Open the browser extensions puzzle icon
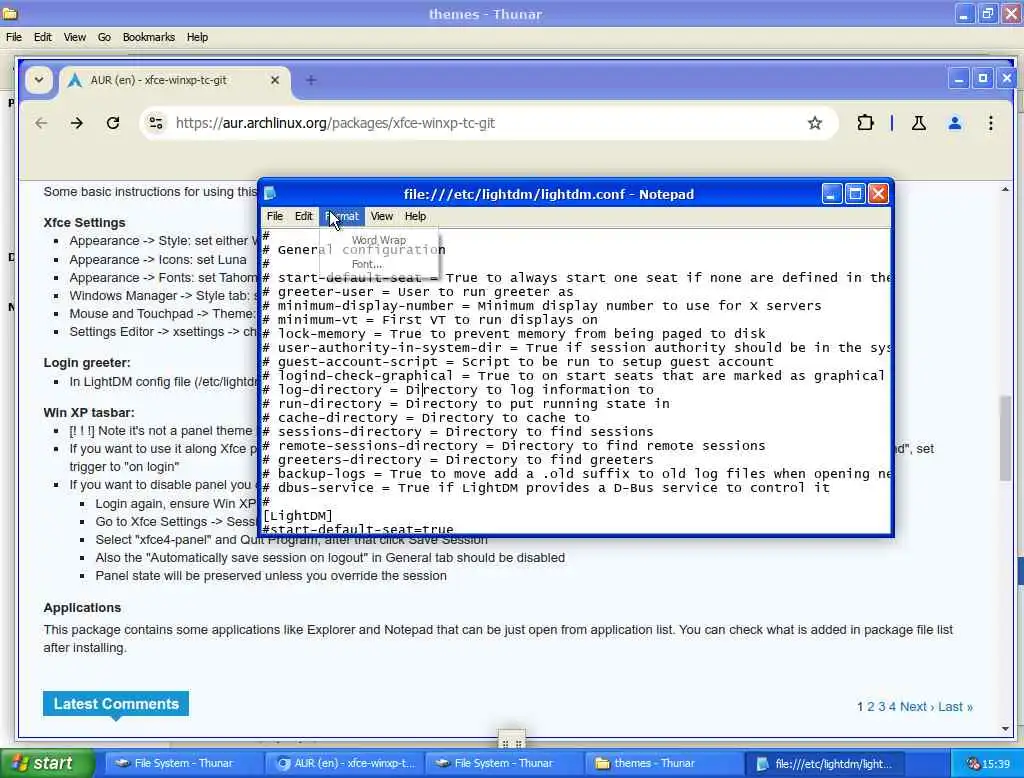 click(865, 123)
